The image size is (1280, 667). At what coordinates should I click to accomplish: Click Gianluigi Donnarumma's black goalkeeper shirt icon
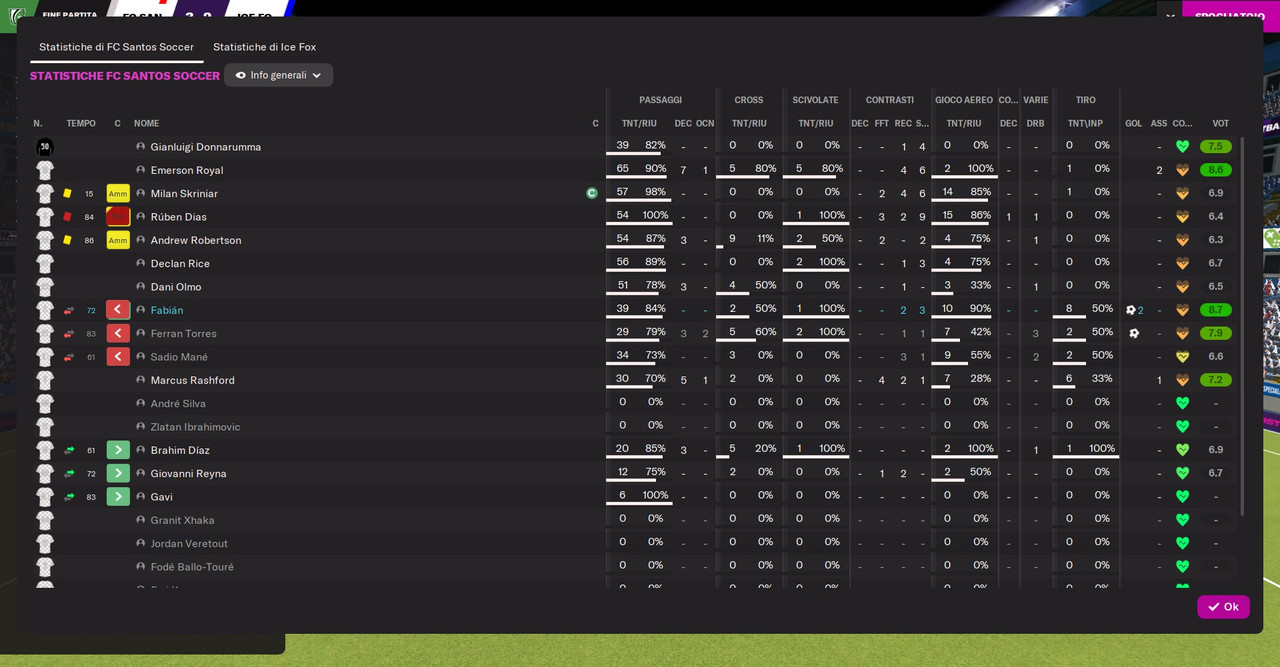pos(45,147)
